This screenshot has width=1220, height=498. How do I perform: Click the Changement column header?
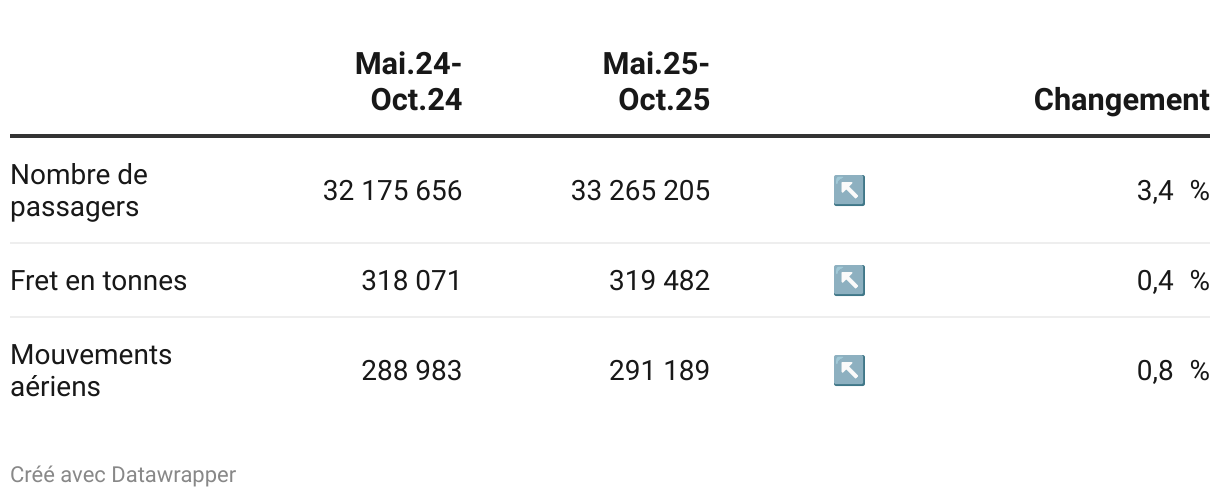[x=1121, y=100]
